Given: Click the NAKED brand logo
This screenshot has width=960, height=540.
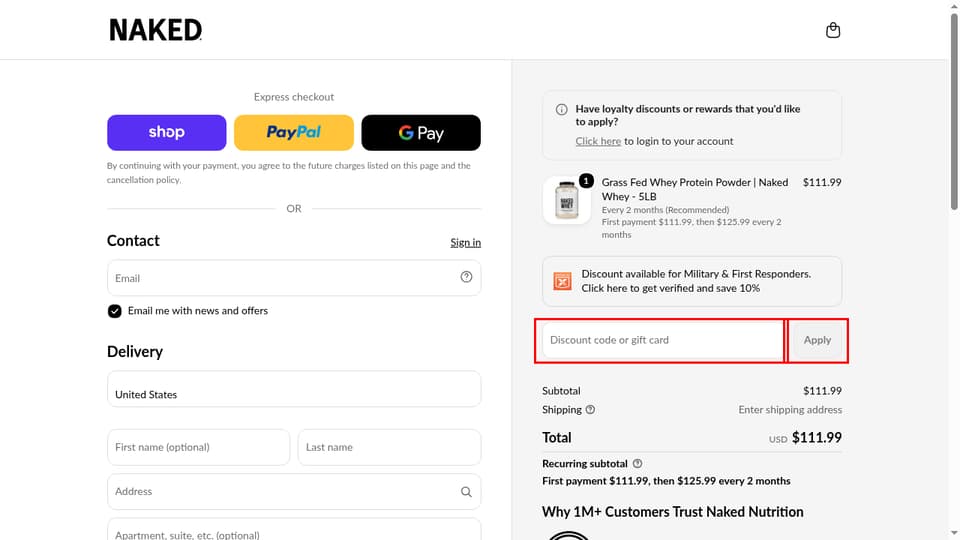Looking at the screenshot, I should tap(156, 30).
